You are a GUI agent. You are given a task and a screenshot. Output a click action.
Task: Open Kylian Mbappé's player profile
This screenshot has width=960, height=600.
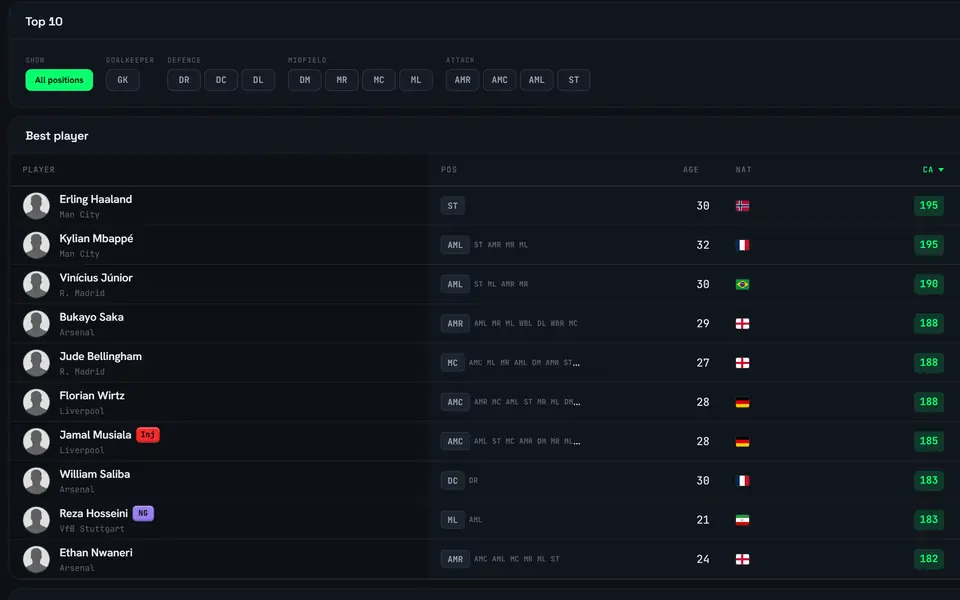[x=96, y=238]
